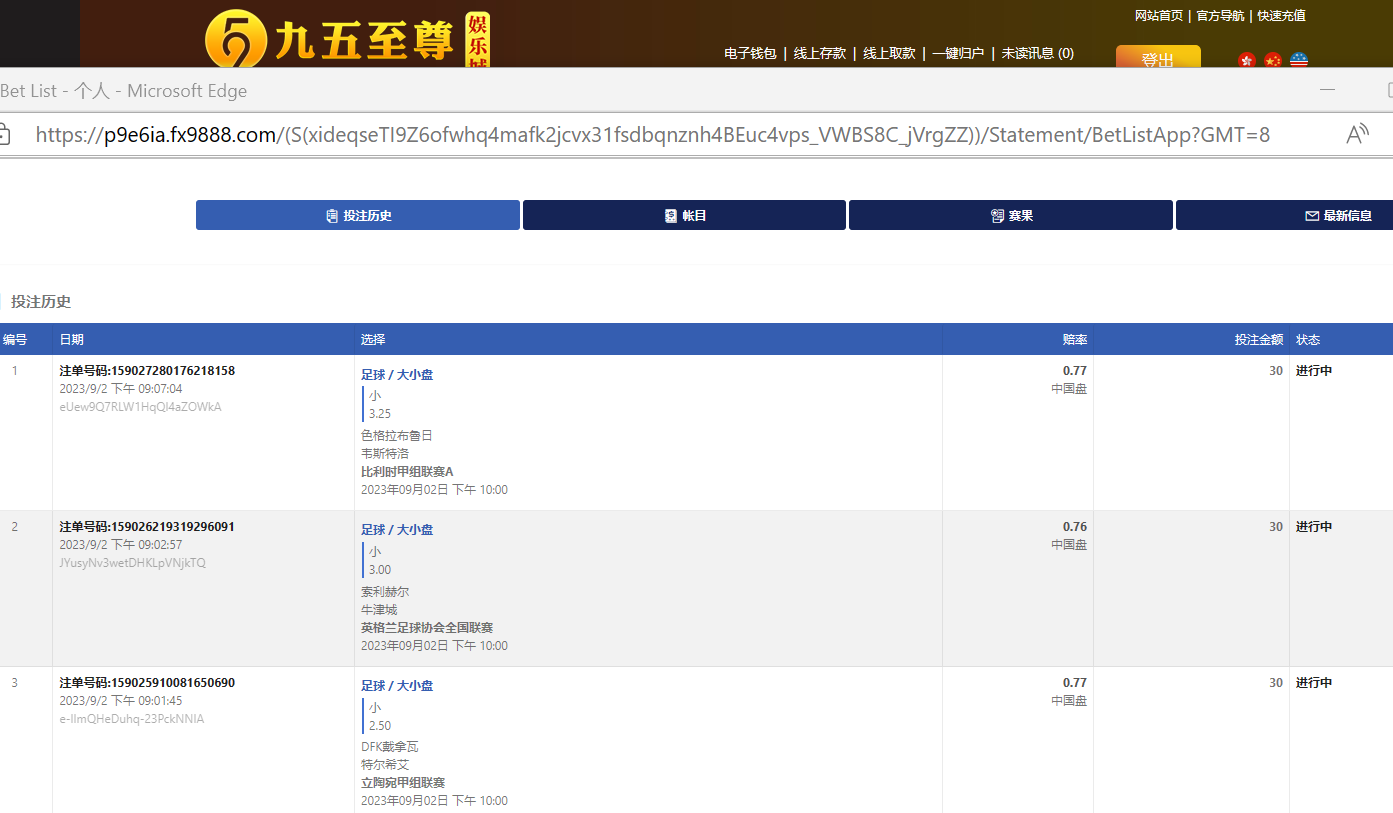Switch to the 帐目 tab
This screenshot has width=1393, height=813.
(x=684, y=215)
